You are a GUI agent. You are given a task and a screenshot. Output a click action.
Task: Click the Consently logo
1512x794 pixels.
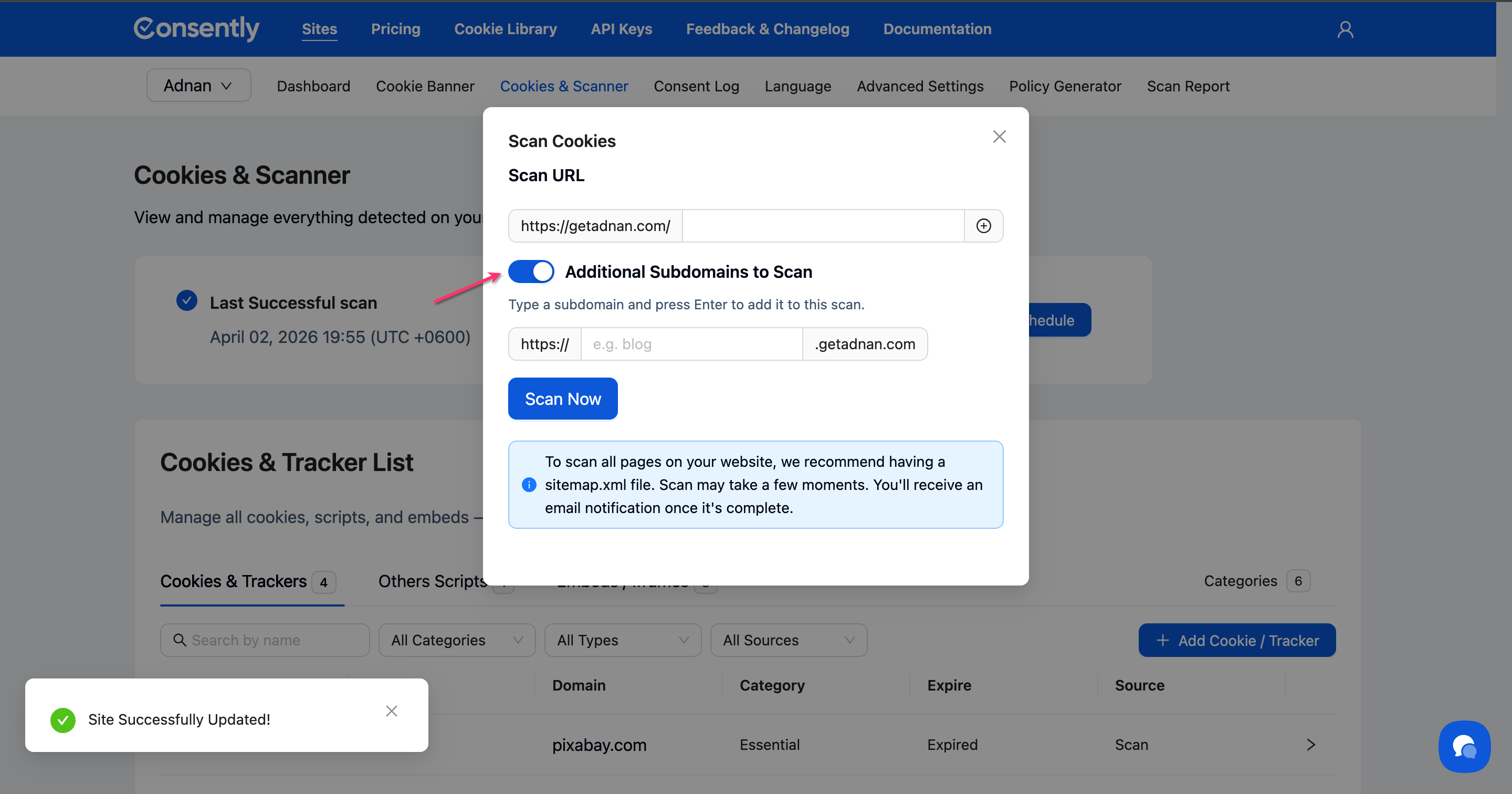197,29
